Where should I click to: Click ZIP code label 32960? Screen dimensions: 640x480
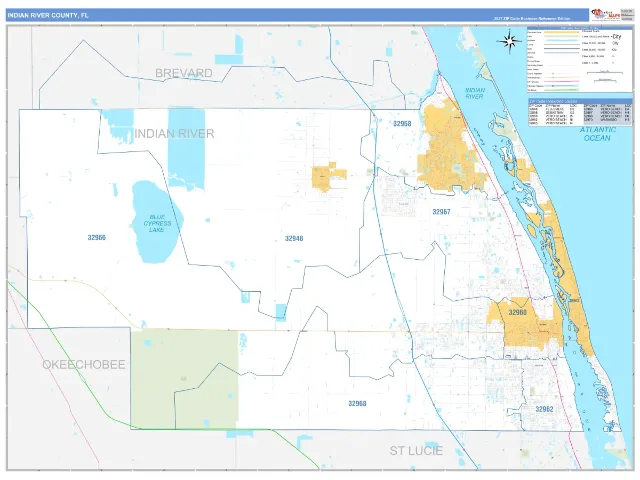coord(518,312)
